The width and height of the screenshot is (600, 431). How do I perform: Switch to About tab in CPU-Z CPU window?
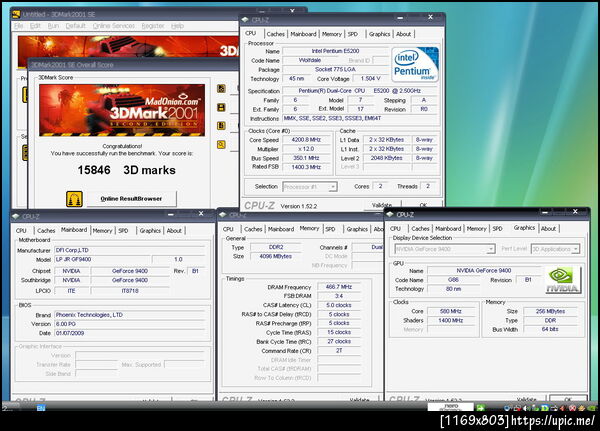click(403, 34)
